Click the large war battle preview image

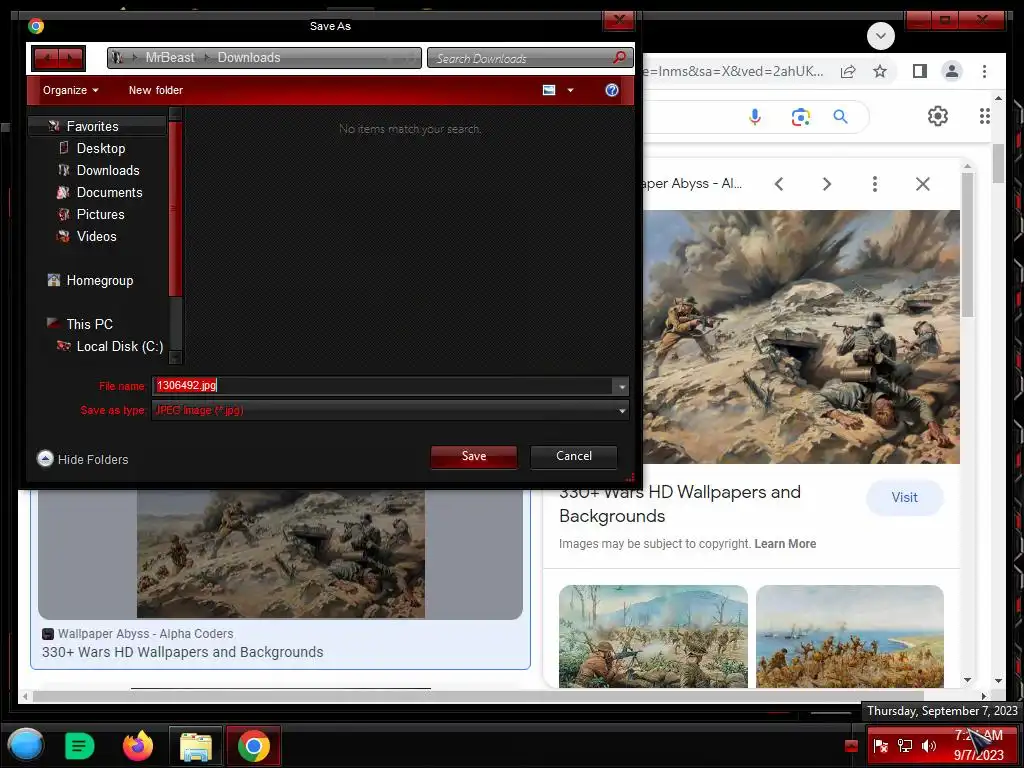coord(801,337)
